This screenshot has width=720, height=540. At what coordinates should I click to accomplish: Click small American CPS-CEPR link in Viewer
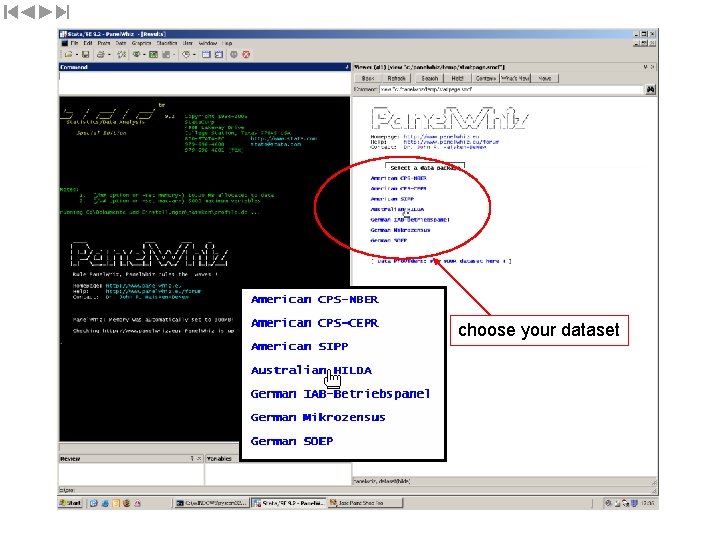[398, 189]
